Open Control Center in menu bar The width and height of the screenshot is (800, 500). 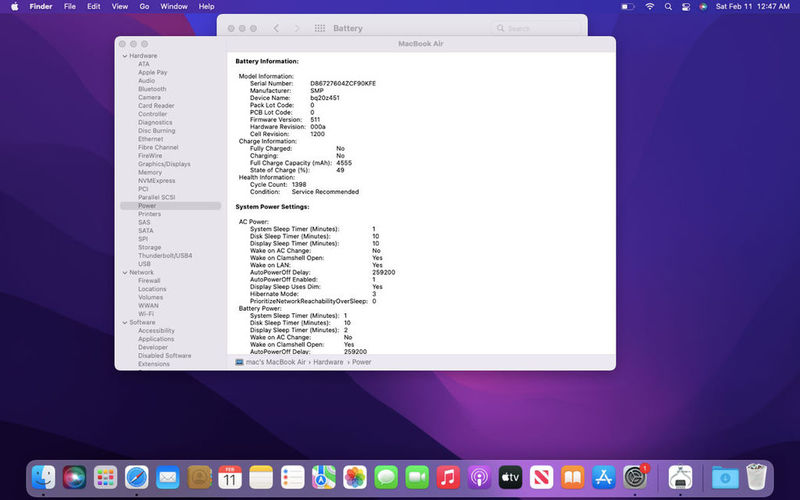point(686,7)
